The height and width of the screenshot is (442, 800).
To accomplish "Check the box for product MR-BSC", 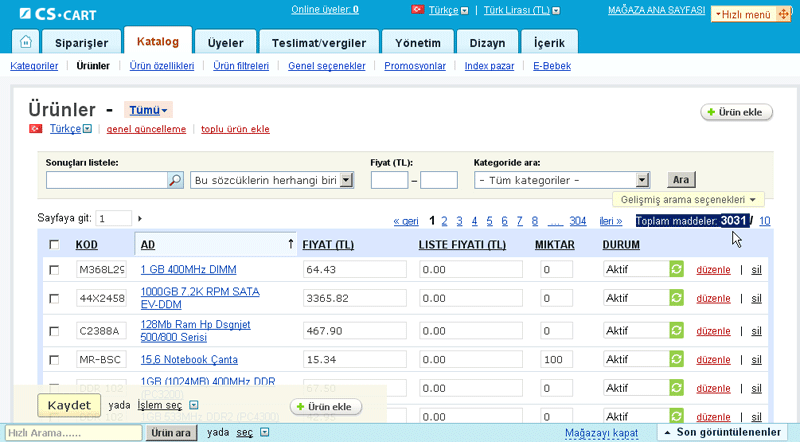I will [54, 360].
